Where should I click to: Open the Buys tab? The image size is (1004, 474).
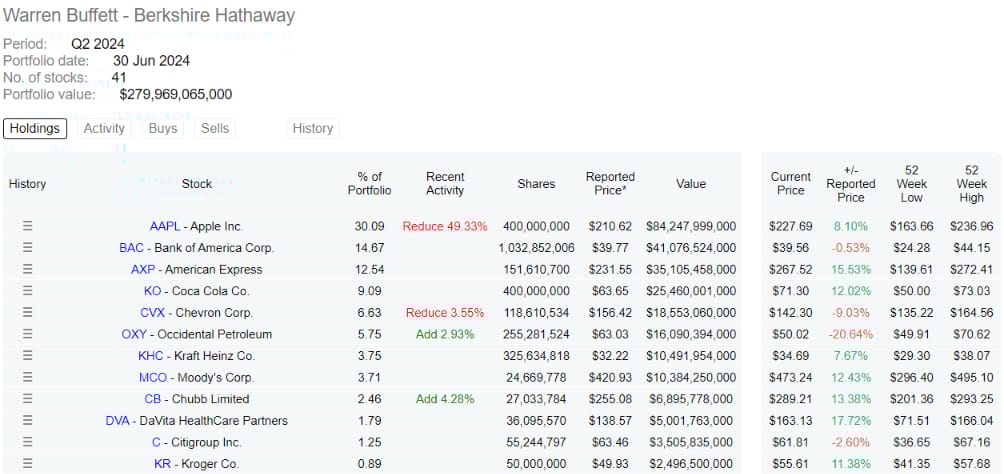coord(163,128)
